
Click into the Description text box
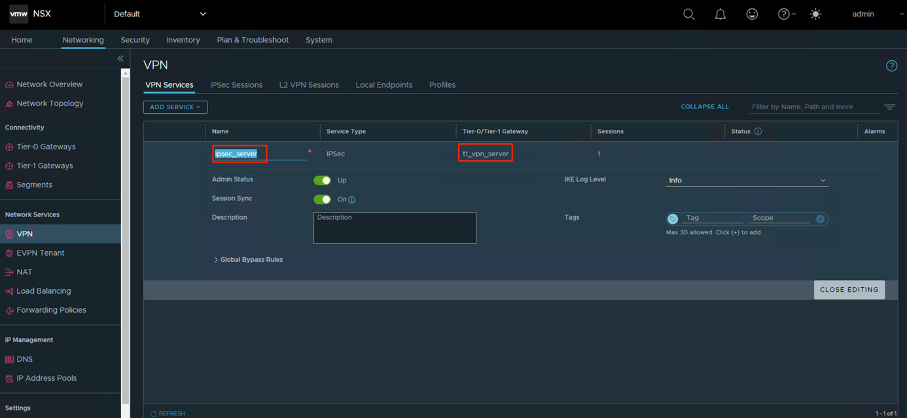394,228
